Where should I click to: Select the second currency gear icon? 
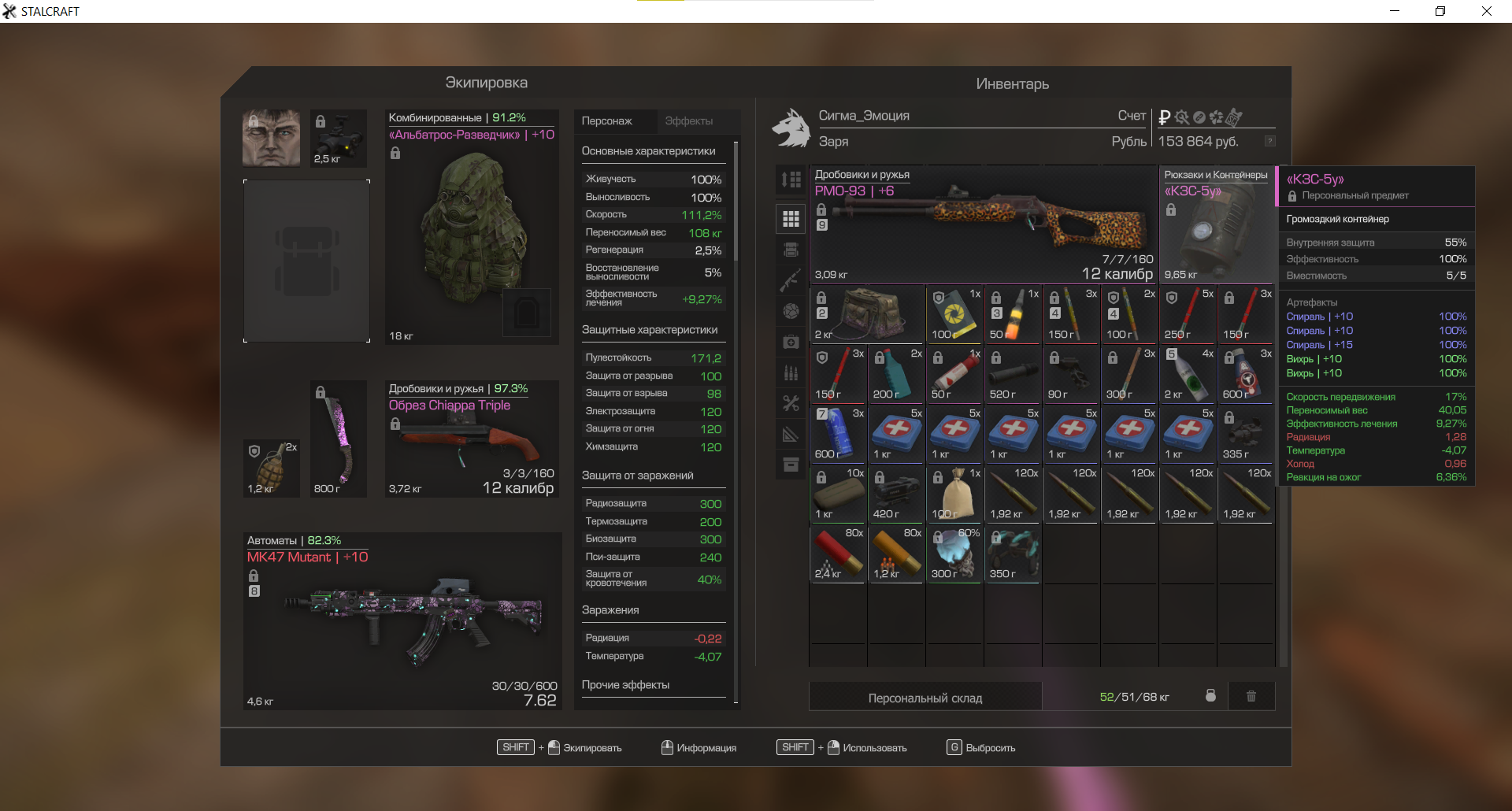click(x=1182, y=117)
